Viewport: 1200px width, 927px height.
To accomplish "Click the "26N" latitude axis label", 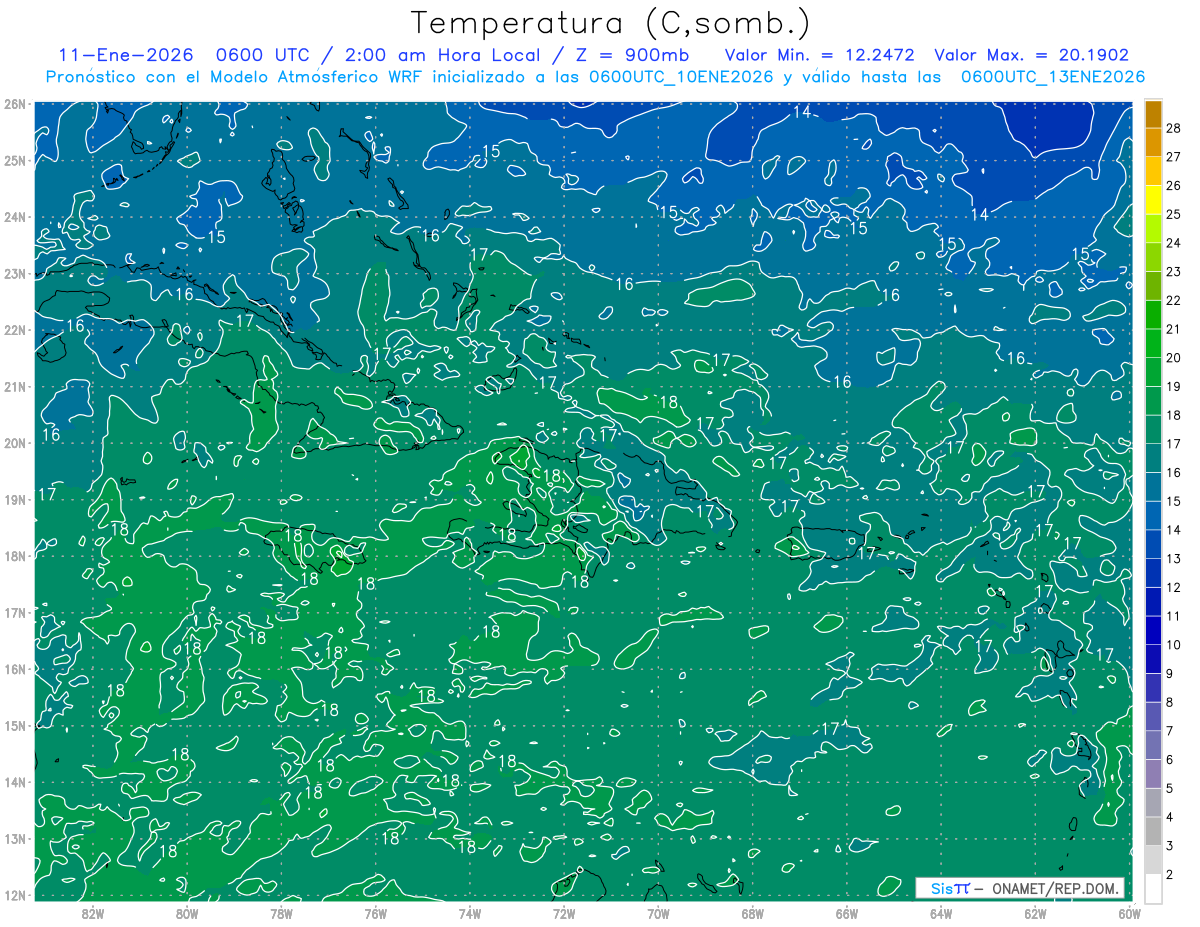I will click(x=15, y=104).
